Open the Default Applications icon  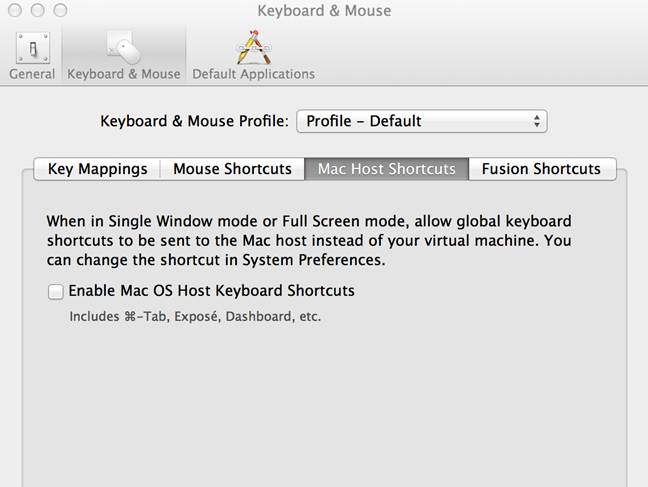(x=252, y=48)
